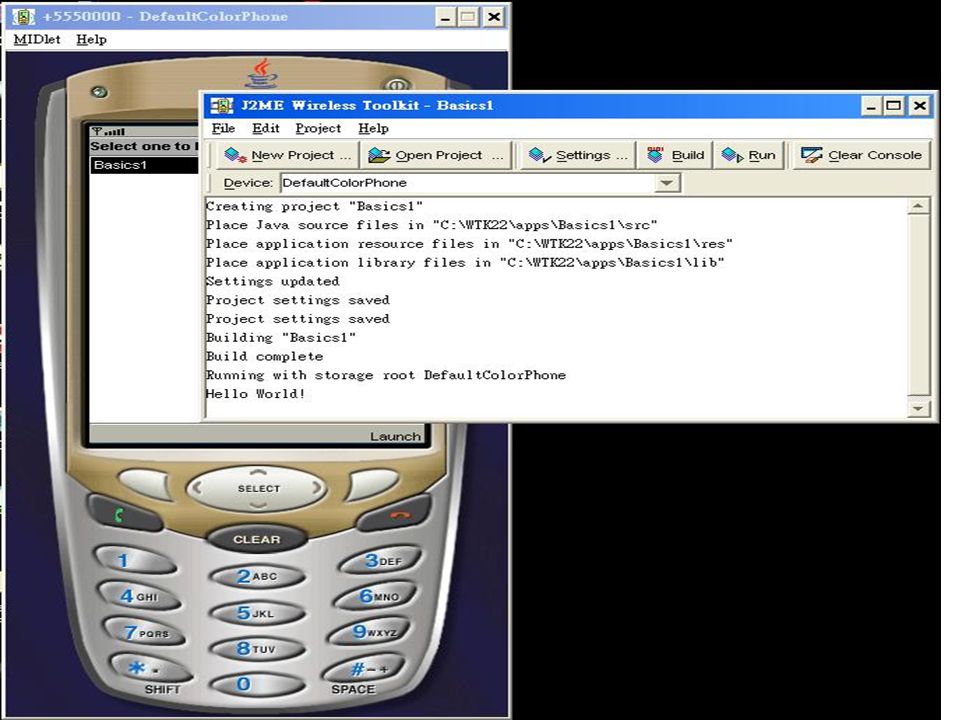Click the emulator window title bar icon
Screen dimensions: 960x720
click(23, 17)
